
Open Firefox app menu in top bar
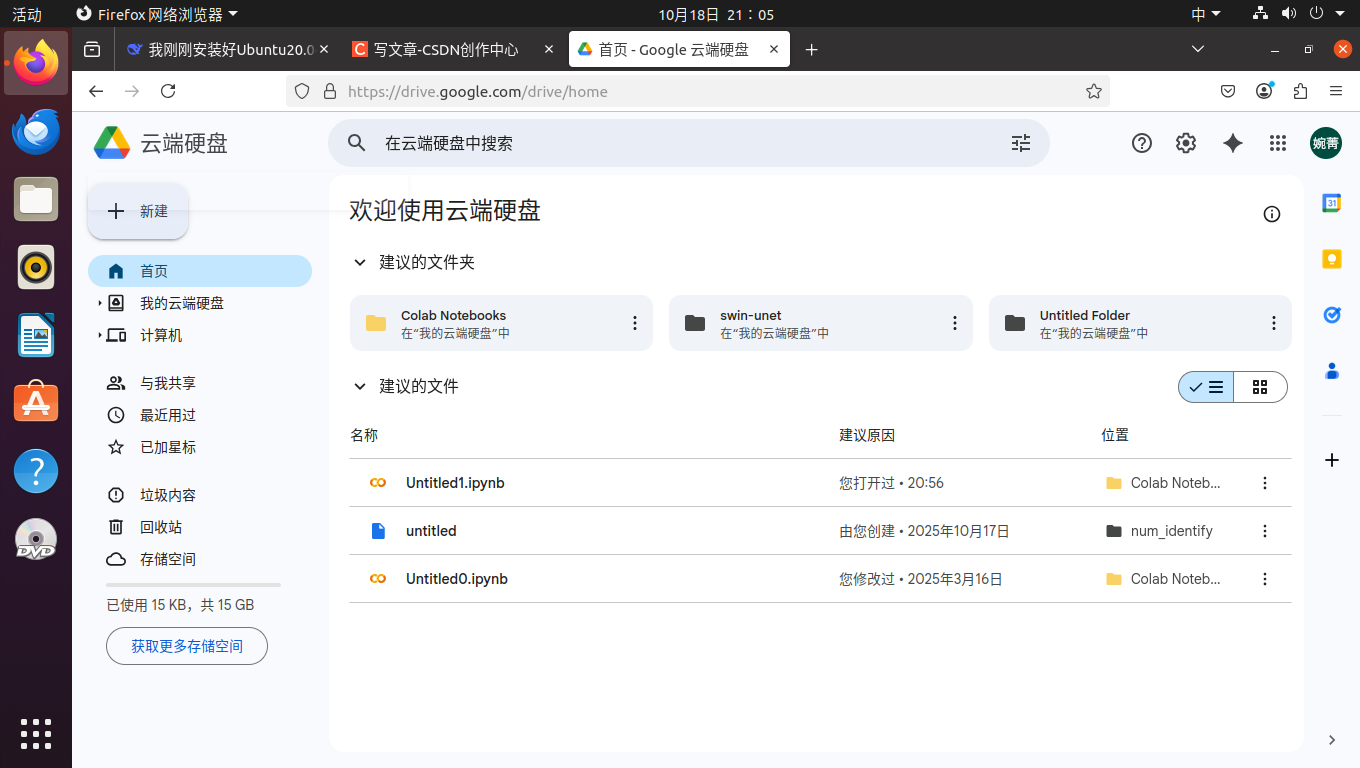158,14
